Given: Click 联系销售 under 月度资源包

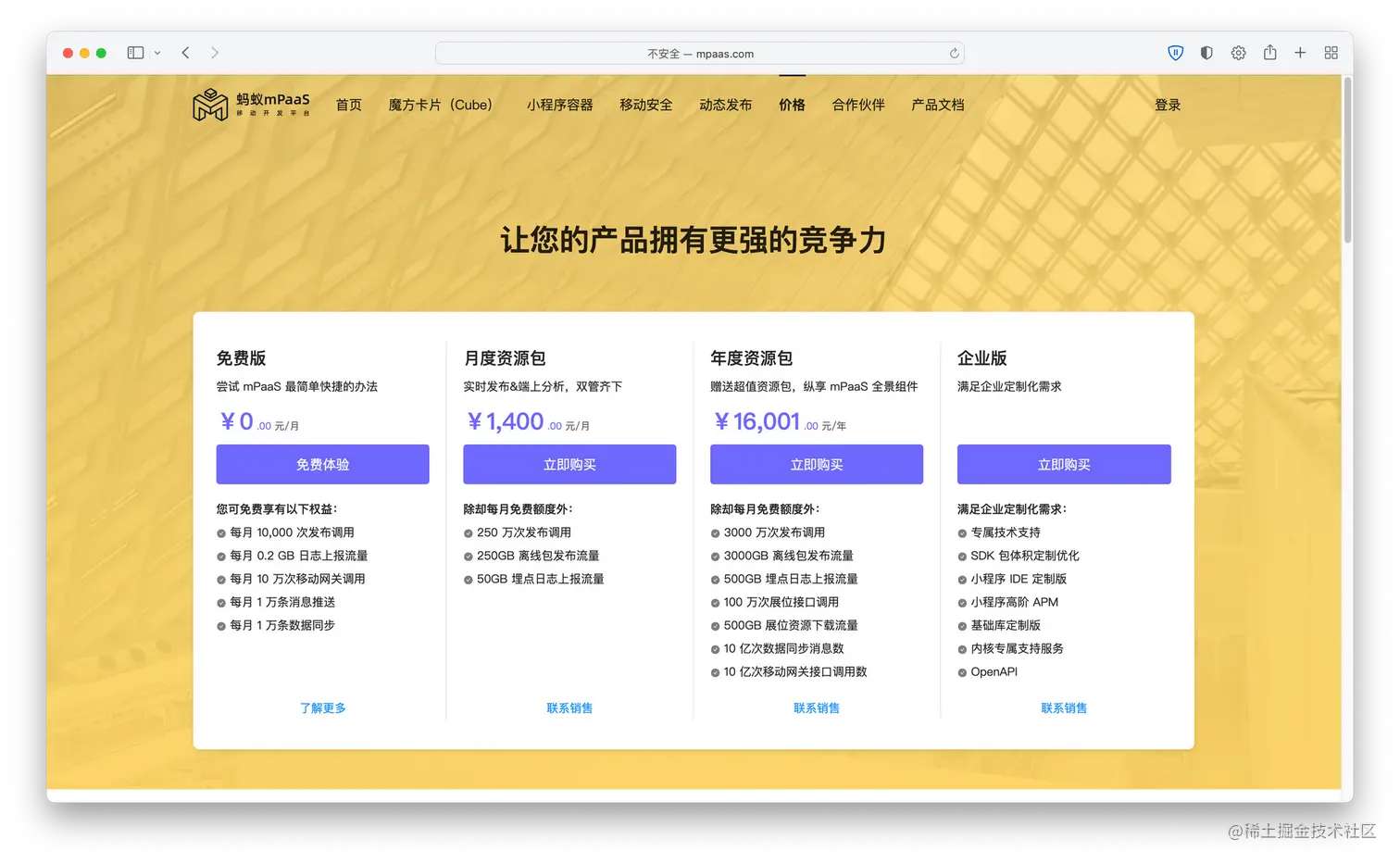Looking at the screenshot, I should [x=569, y=707].
